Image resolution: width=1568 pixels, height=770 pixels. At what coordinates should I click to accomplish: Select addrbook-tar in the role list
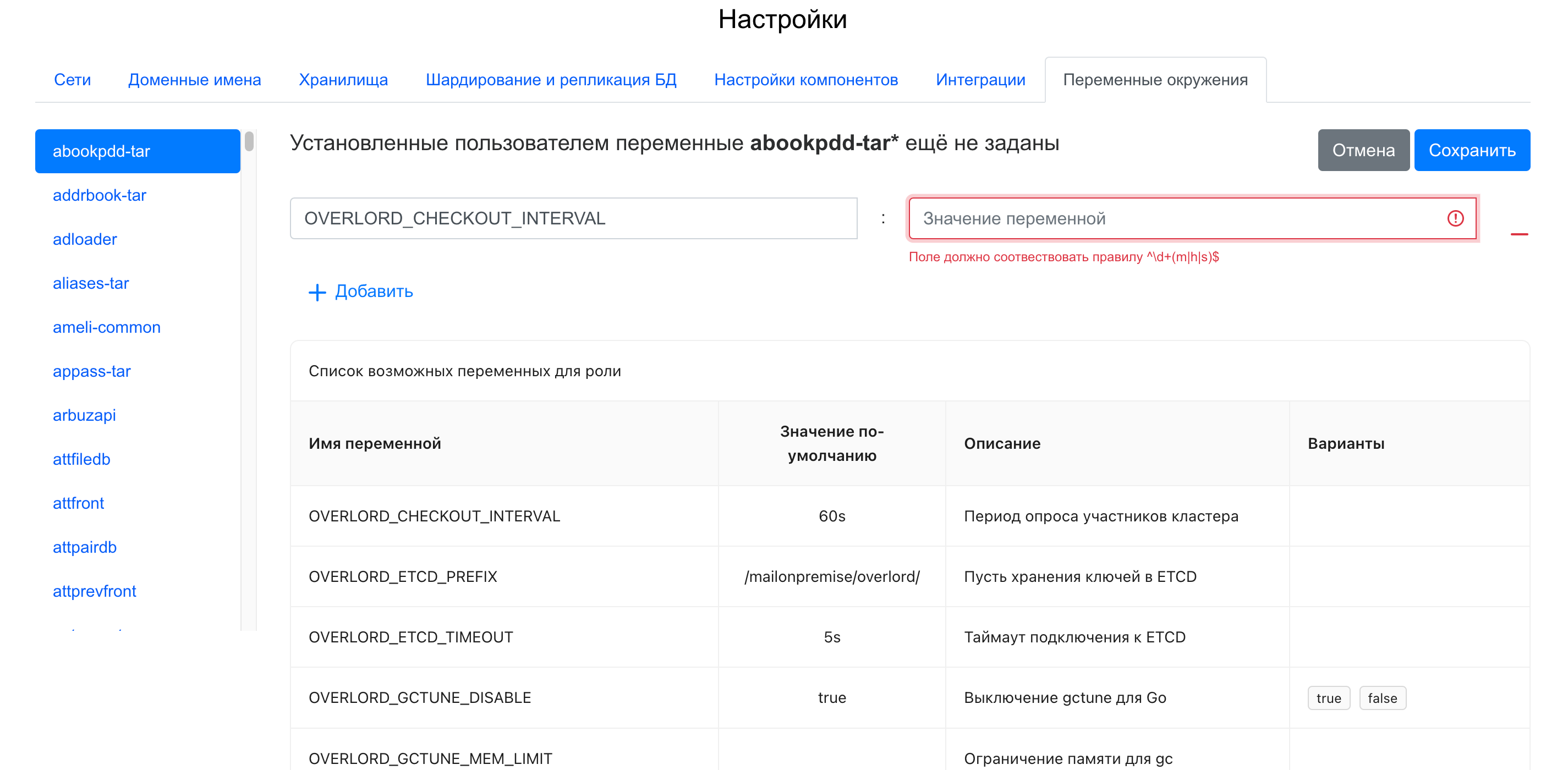click(99, 195)
